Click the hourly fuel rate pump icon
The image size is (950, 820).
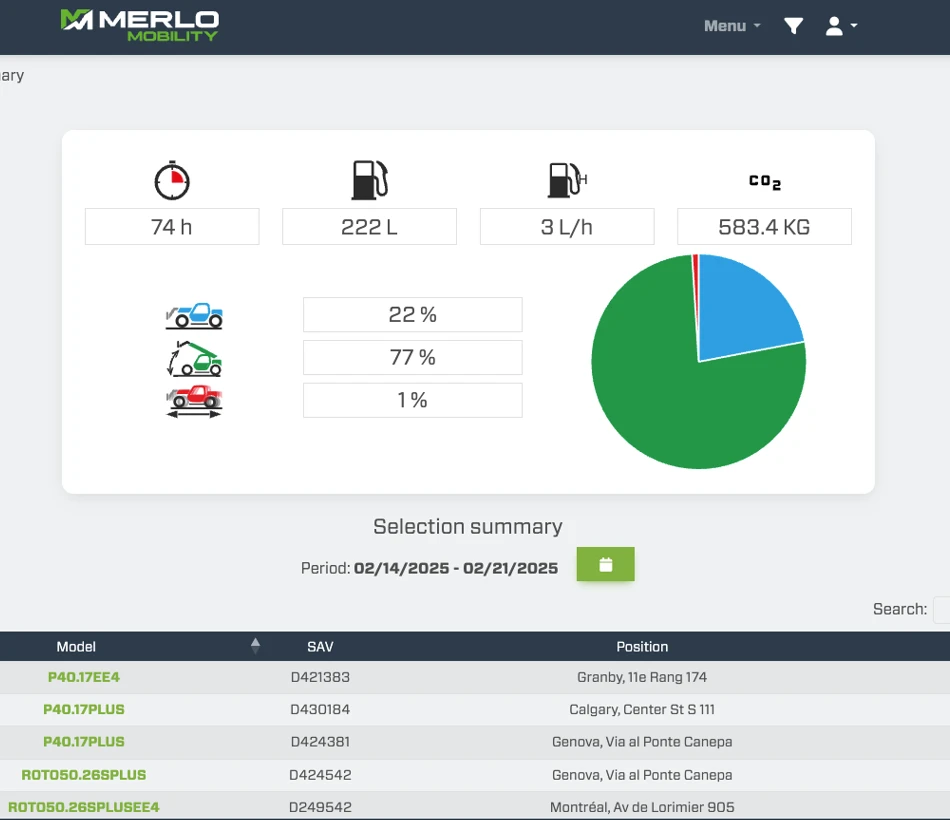point(566,180)
